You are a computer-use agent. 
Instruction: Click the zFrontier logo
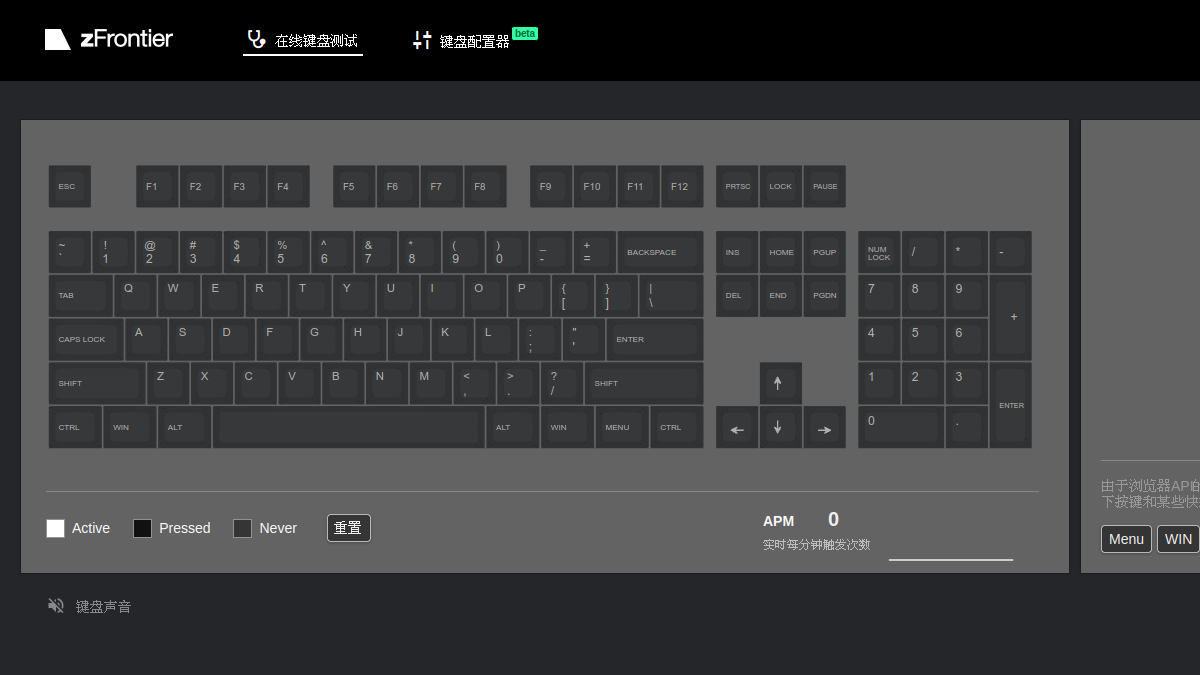point(109,39)
